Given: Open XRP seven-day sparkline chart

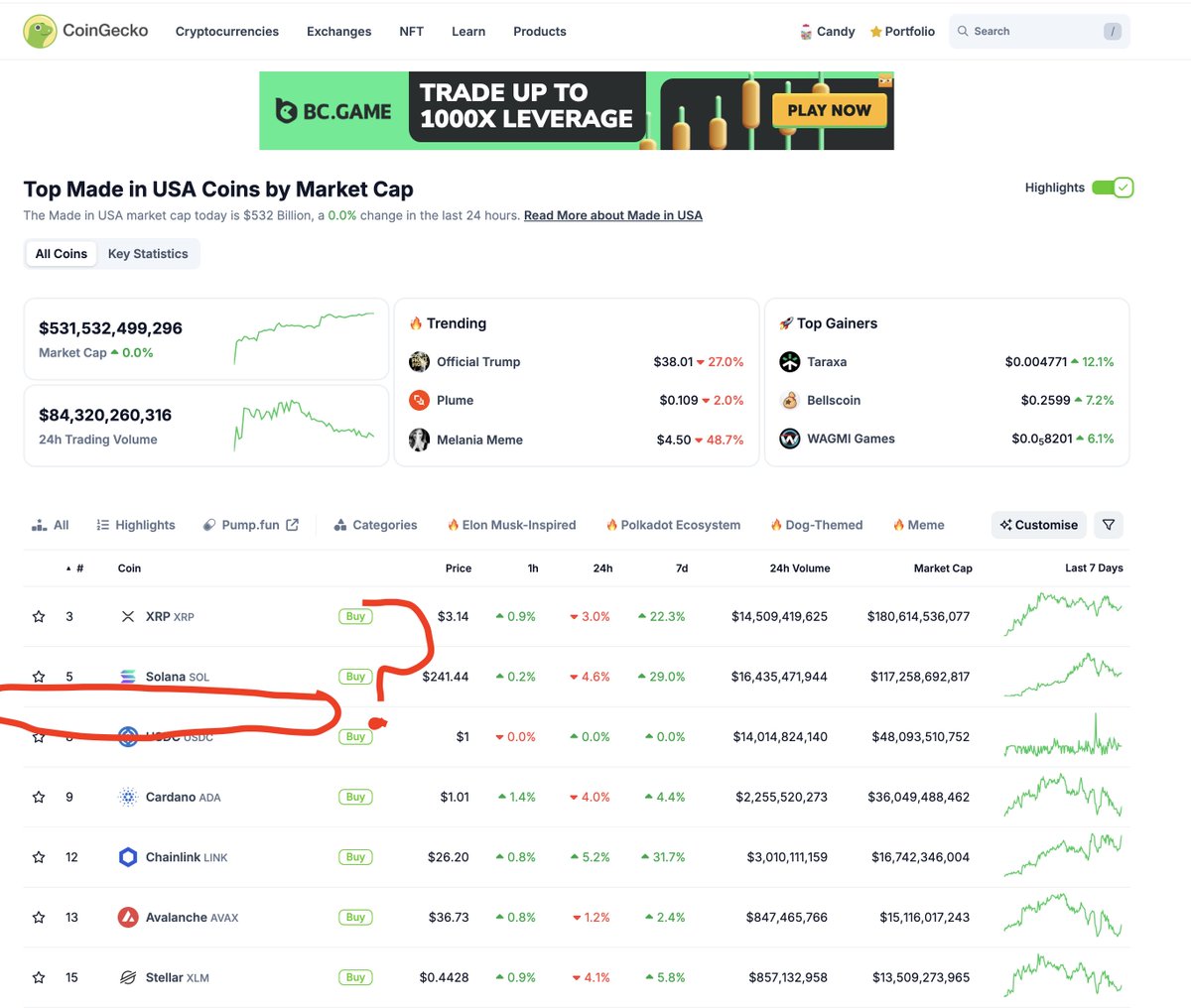Looking at the screenshot, I should click(x=1063, y=615).
